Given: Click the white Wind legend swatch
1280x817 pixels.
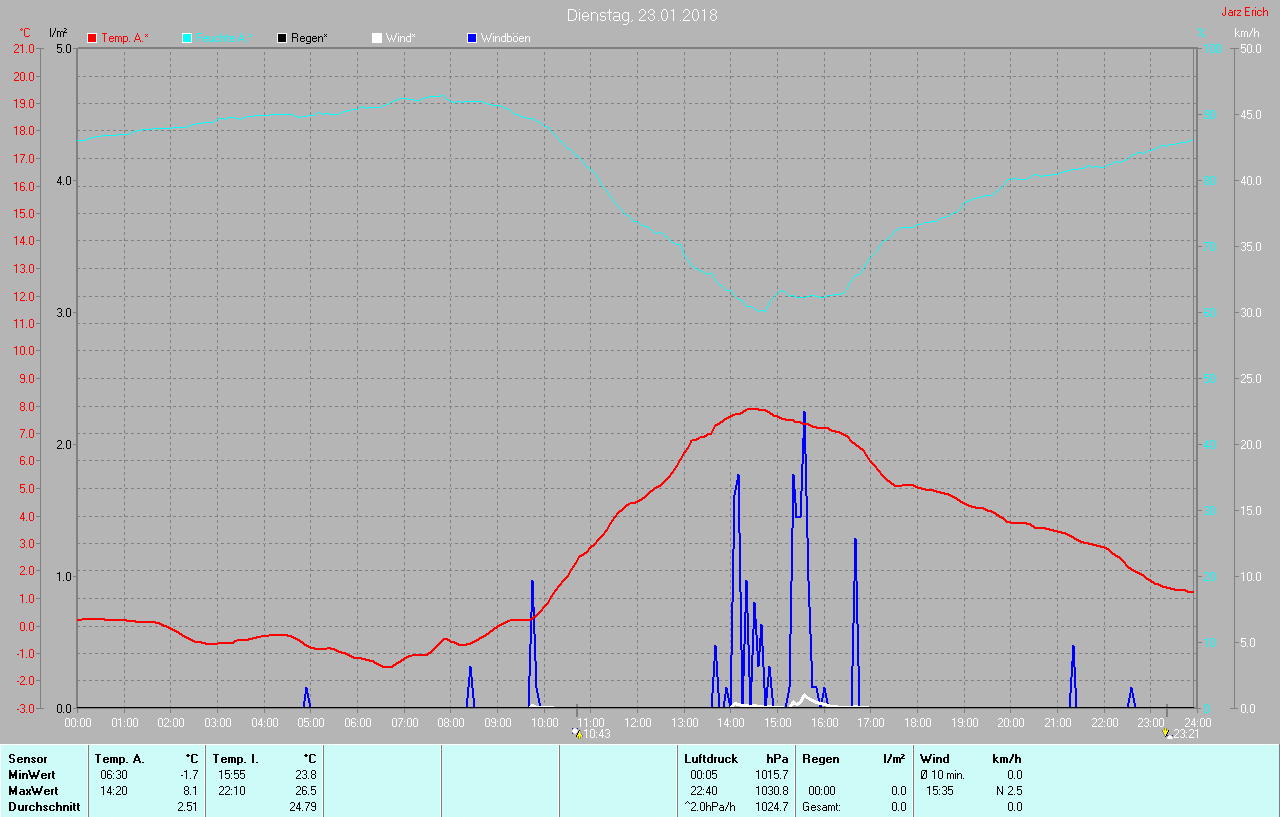Looking at the screenshot, I should tap(376, 38).
